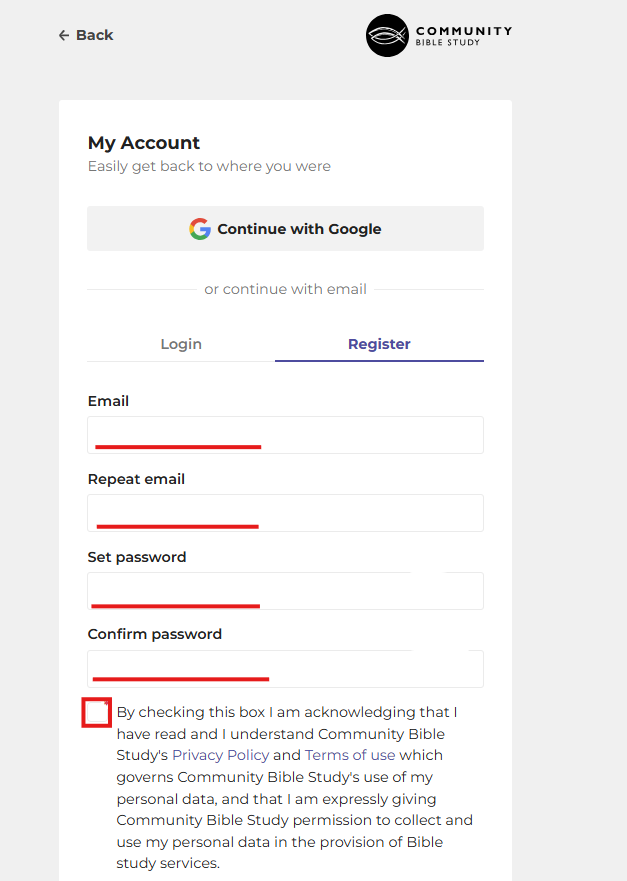Check the privacy consent checkbox
The width and height of the screenshot is (627, 881).
96,713
